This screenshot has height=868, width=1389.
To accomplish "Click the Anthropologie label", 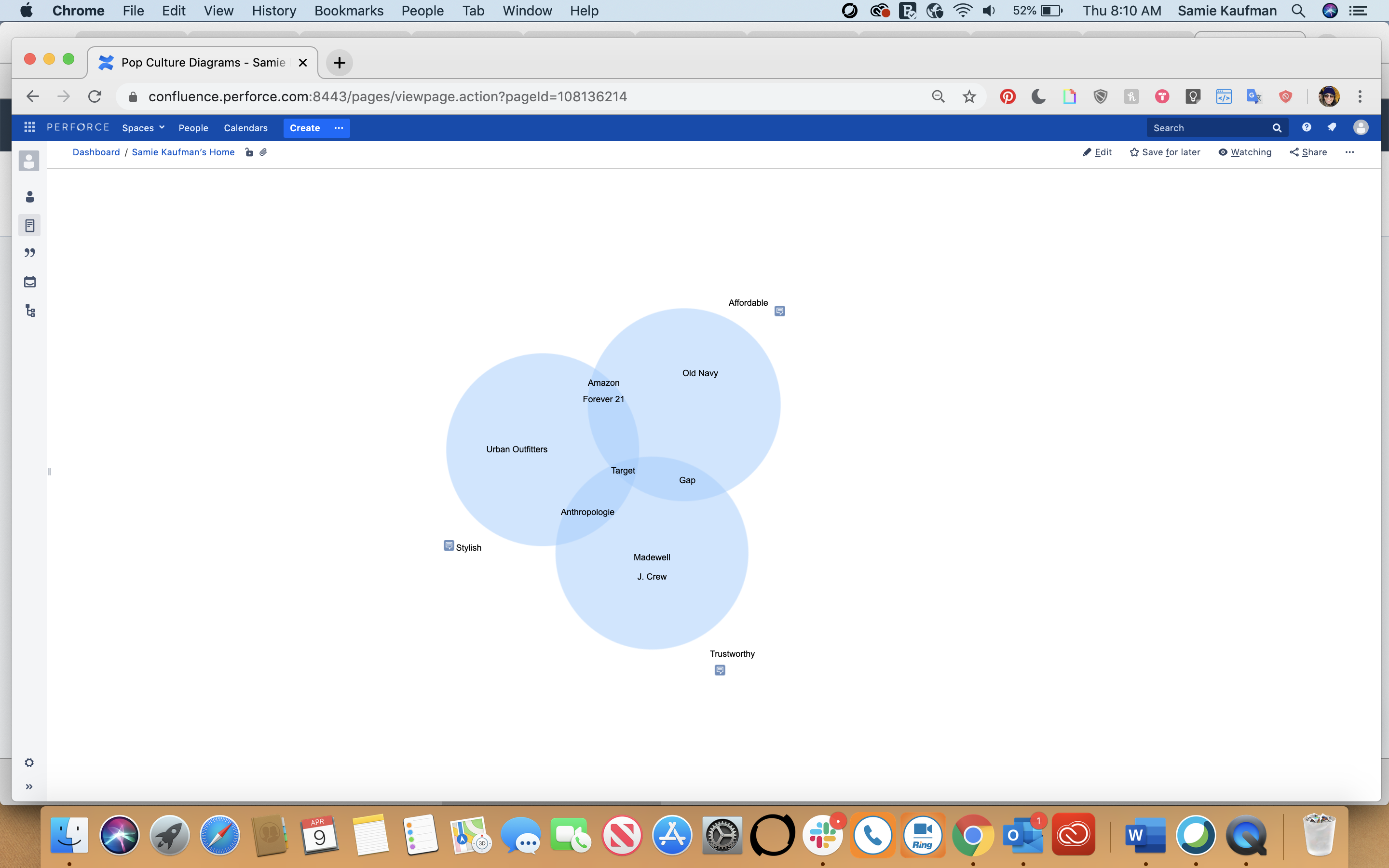I will (587, 512).
